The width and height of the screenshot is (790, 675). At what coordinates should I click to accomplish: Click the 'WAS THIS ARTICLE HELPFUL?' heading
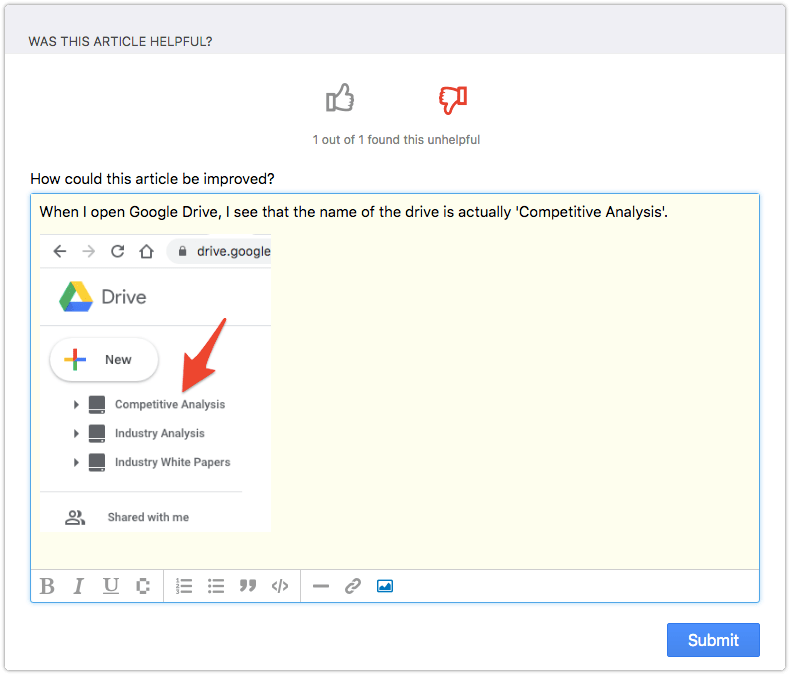click(120, 41)
